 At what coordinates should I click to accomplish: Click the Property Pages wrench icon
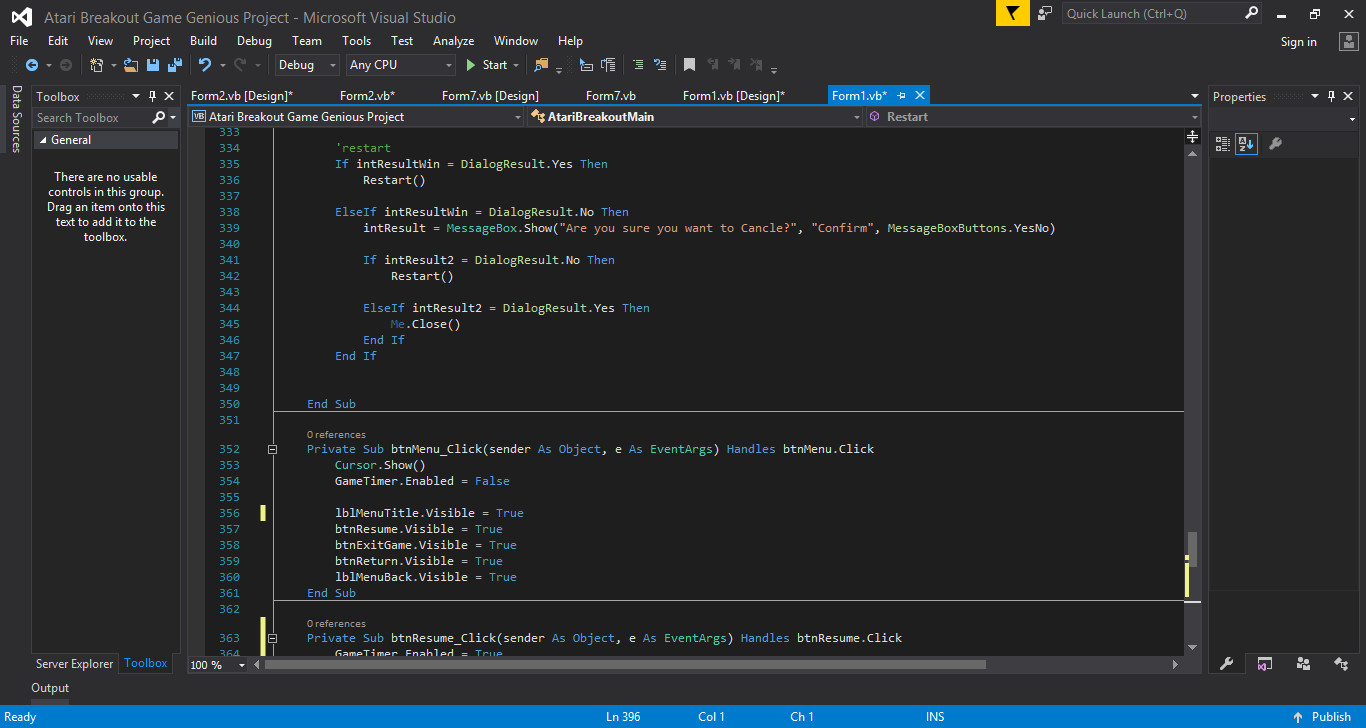1275,144
